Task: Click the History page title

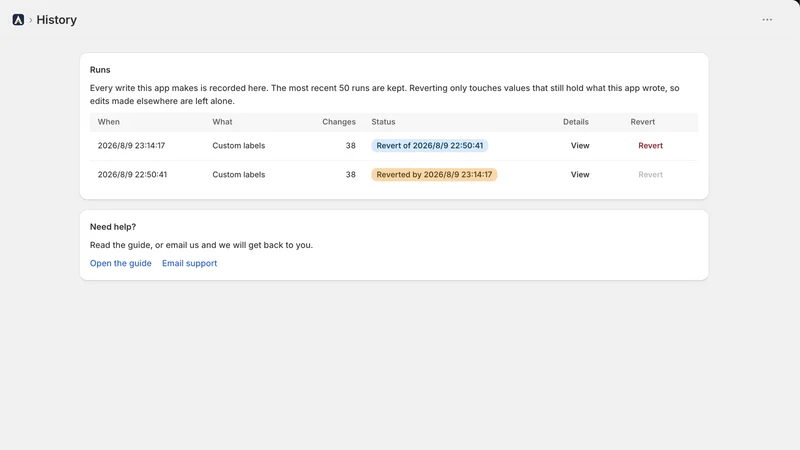Action: coord(57,20)
